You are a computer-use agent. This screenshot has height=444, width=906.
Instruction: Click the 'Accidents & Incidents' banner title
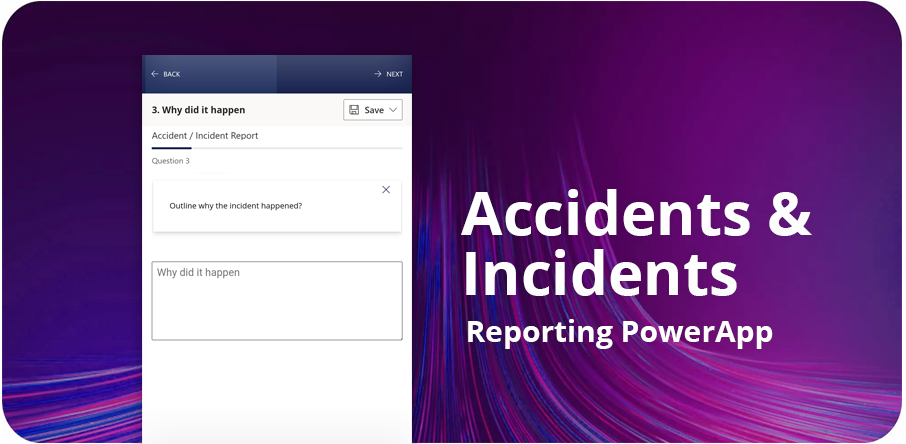pyautogui.click(x=636, y=243)
